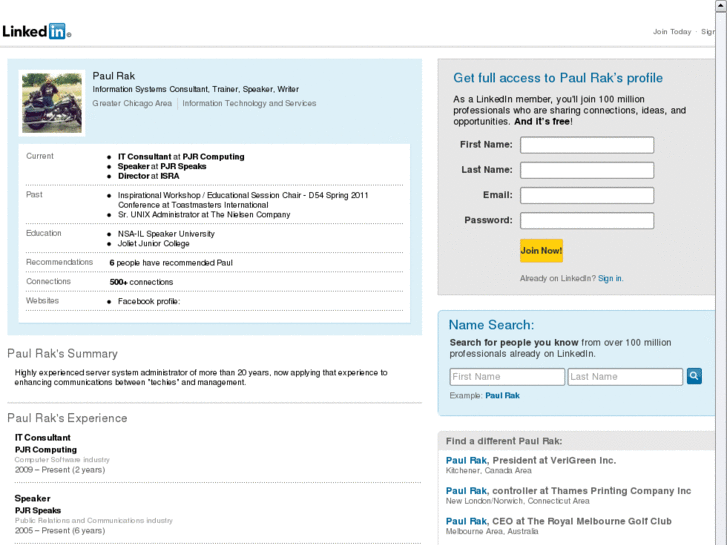Viewport: 727px width, 545px height.
Task: Focus the signup First Name field
Action: (587, 145)
